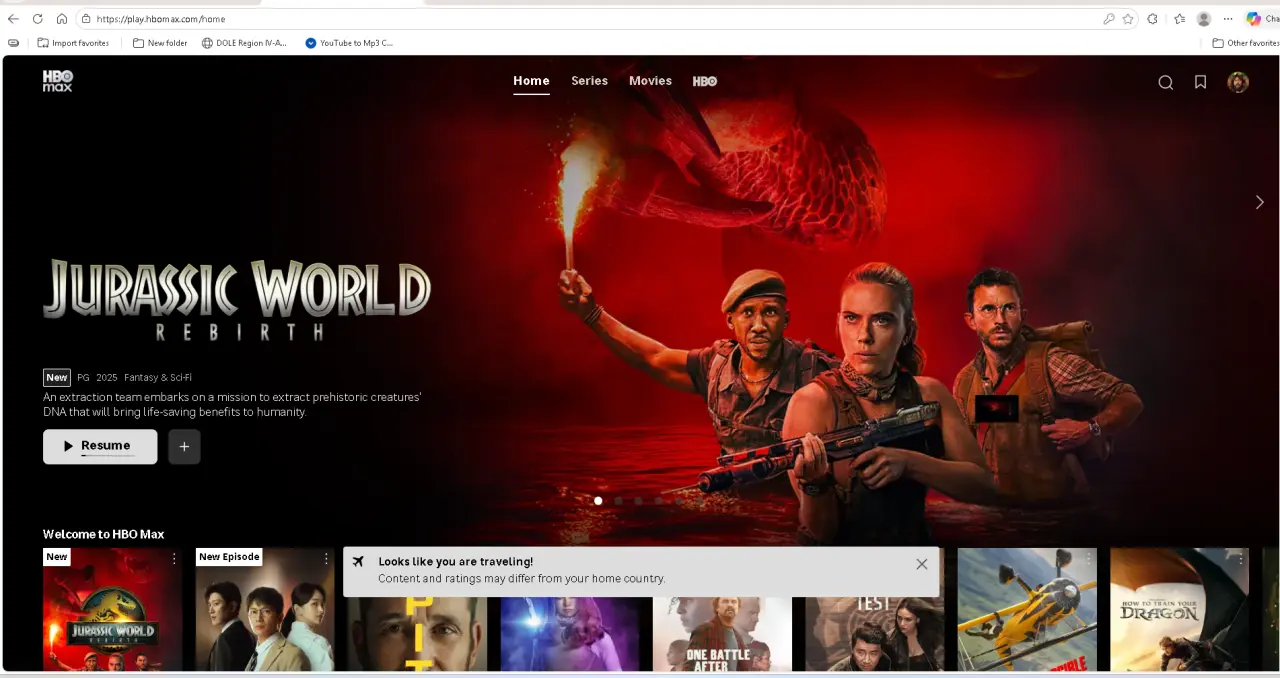The width and height of the screenshot is (1280, 678).
Task: Click the HBO Max logo
Action: pyautogui.click(x=57, y=81)
